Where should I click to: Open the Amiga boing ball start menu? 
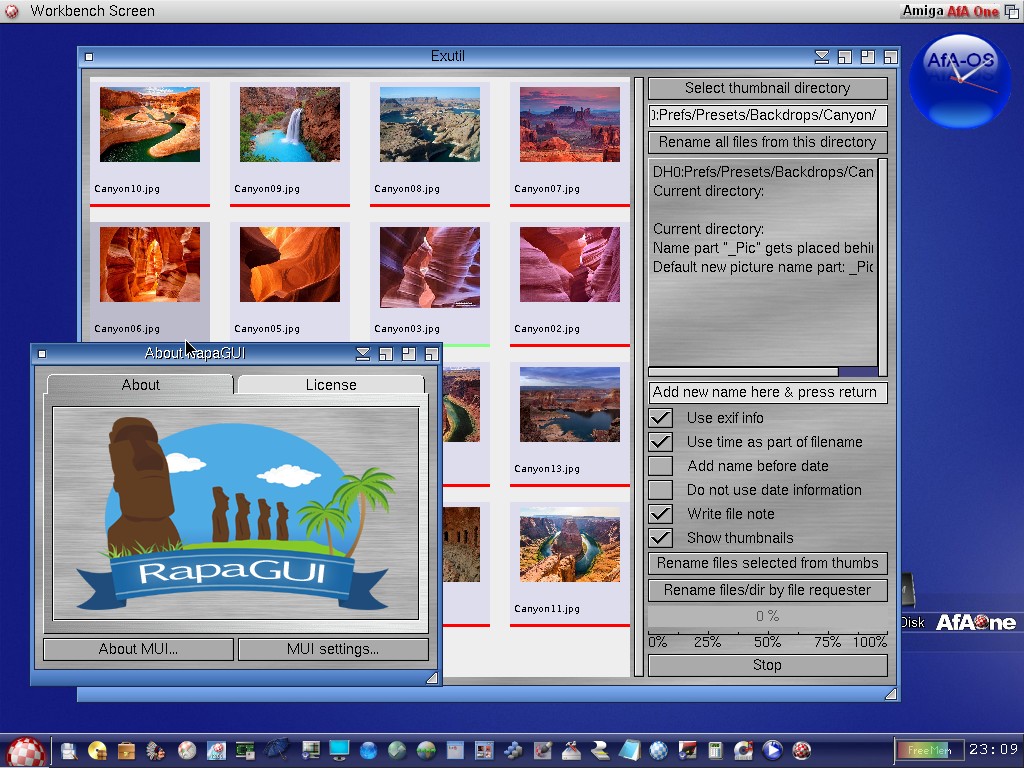pos(26,750)
